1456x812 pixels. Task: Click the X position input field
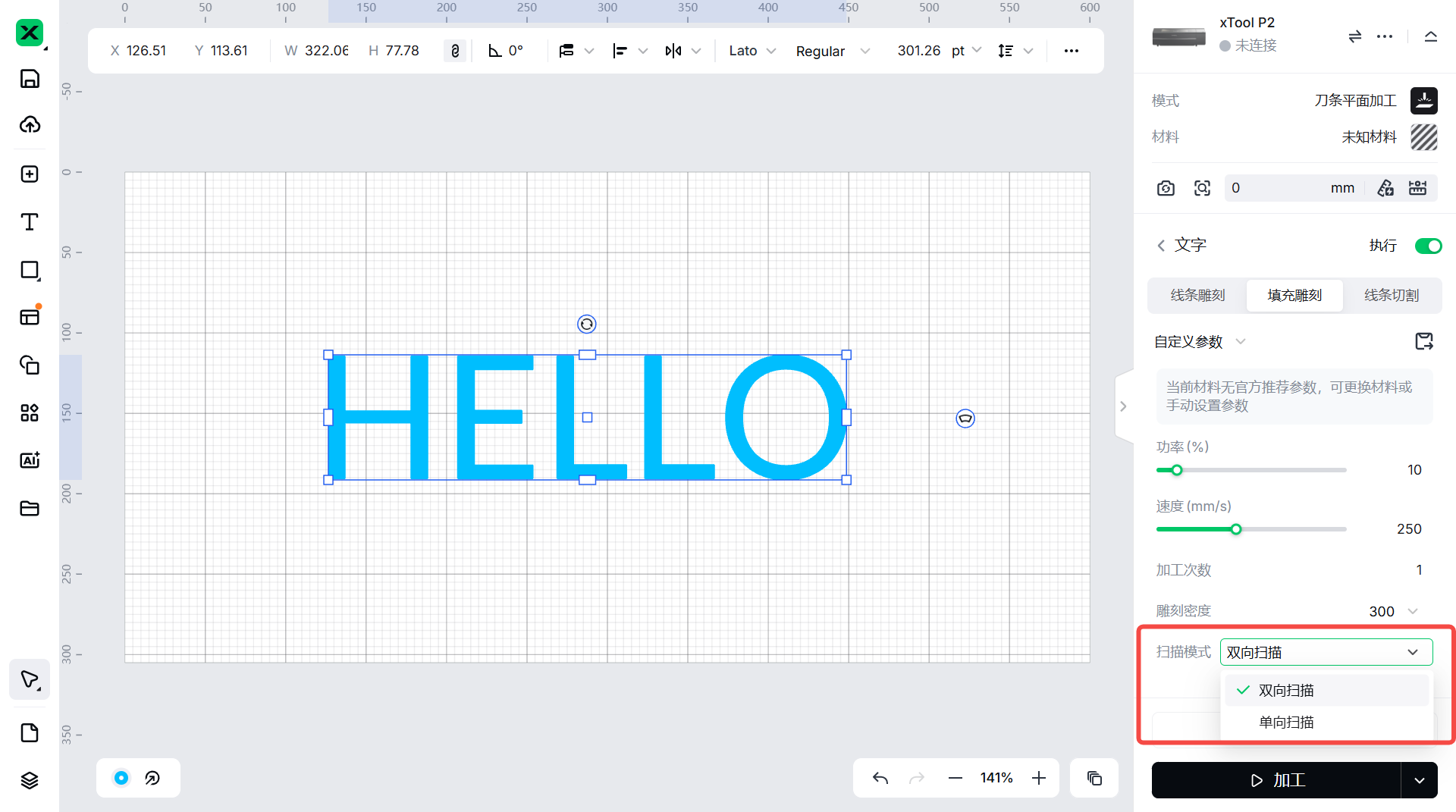tap(146, 51)
